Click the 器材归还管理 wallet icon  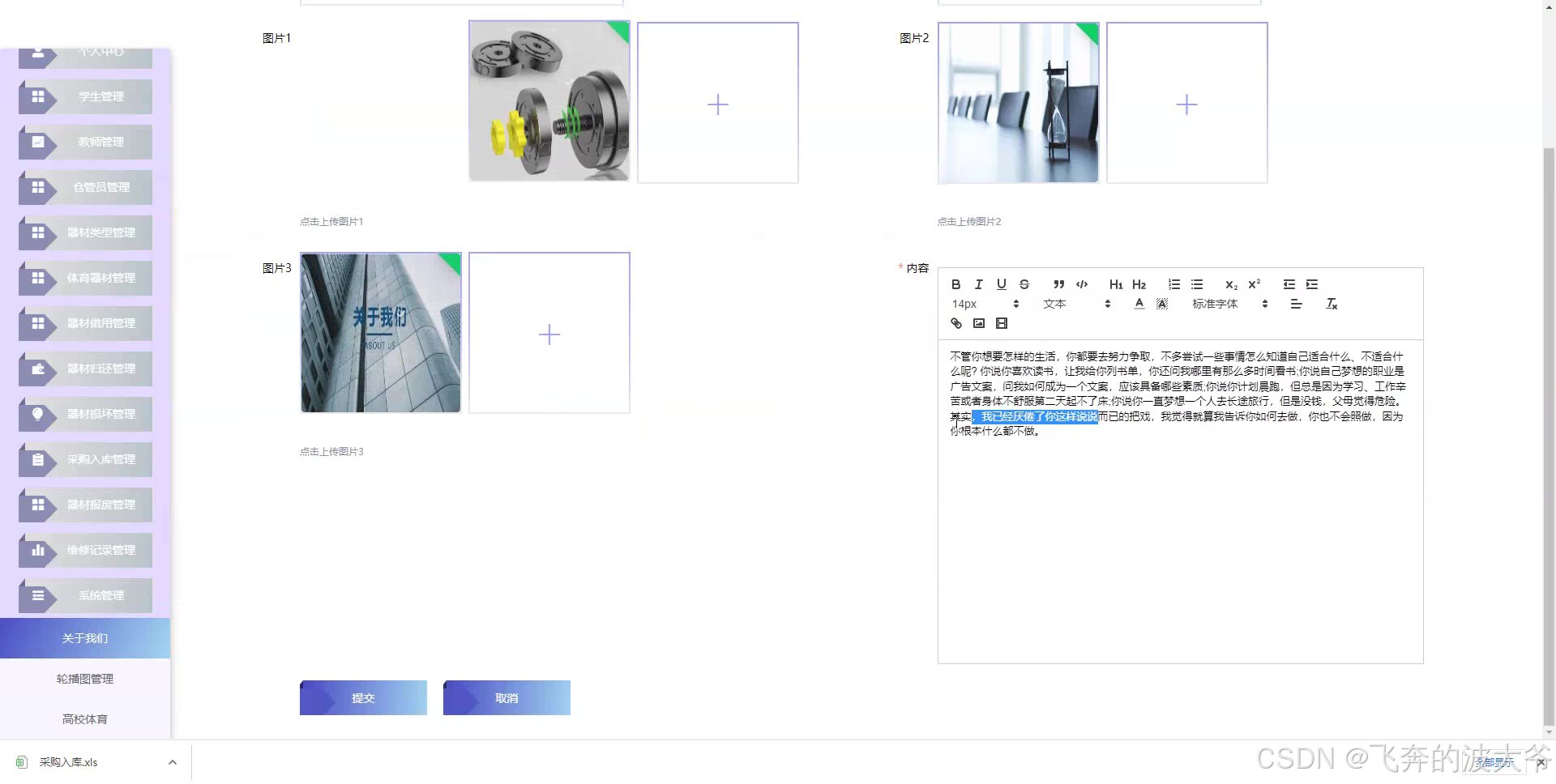click(37, 369)
